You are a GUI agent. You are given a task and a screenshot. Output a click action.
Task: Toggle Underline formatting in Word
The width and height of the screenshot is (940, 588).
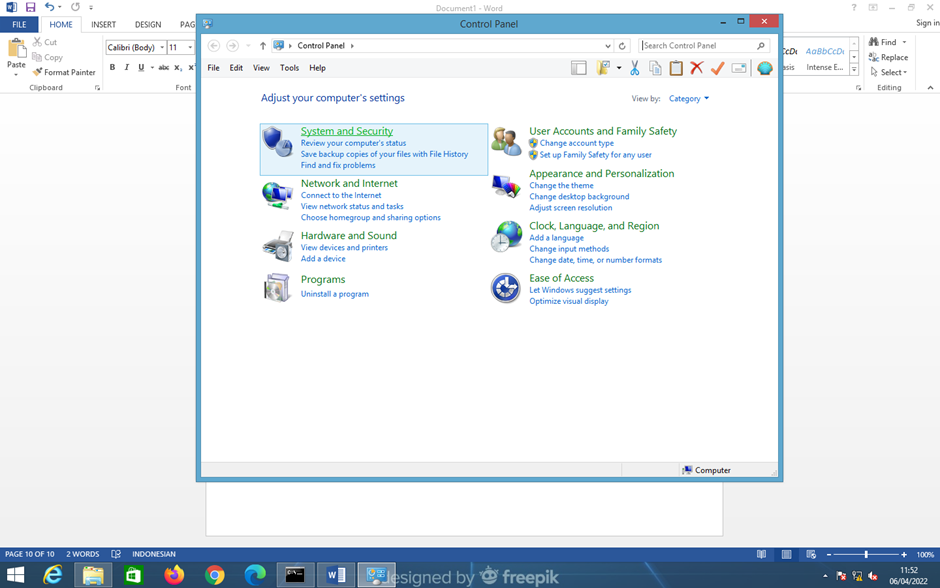141,67
